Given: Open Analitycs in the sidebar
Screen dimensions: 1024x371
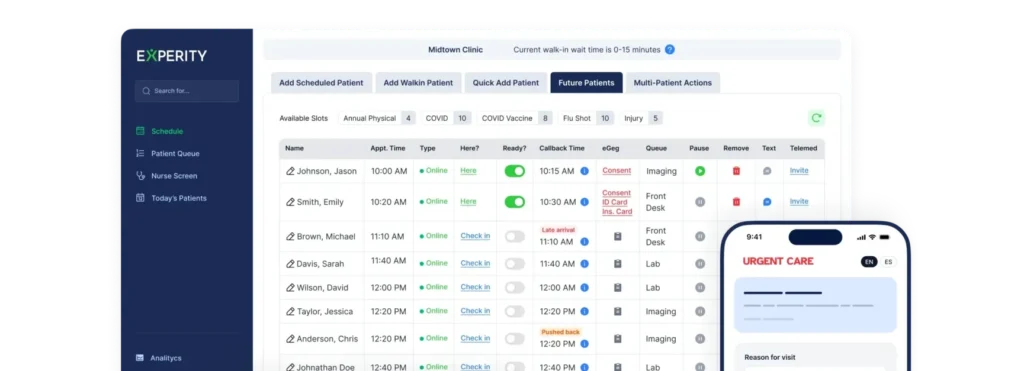Looking at the screenshot, I should coord(158,358).
